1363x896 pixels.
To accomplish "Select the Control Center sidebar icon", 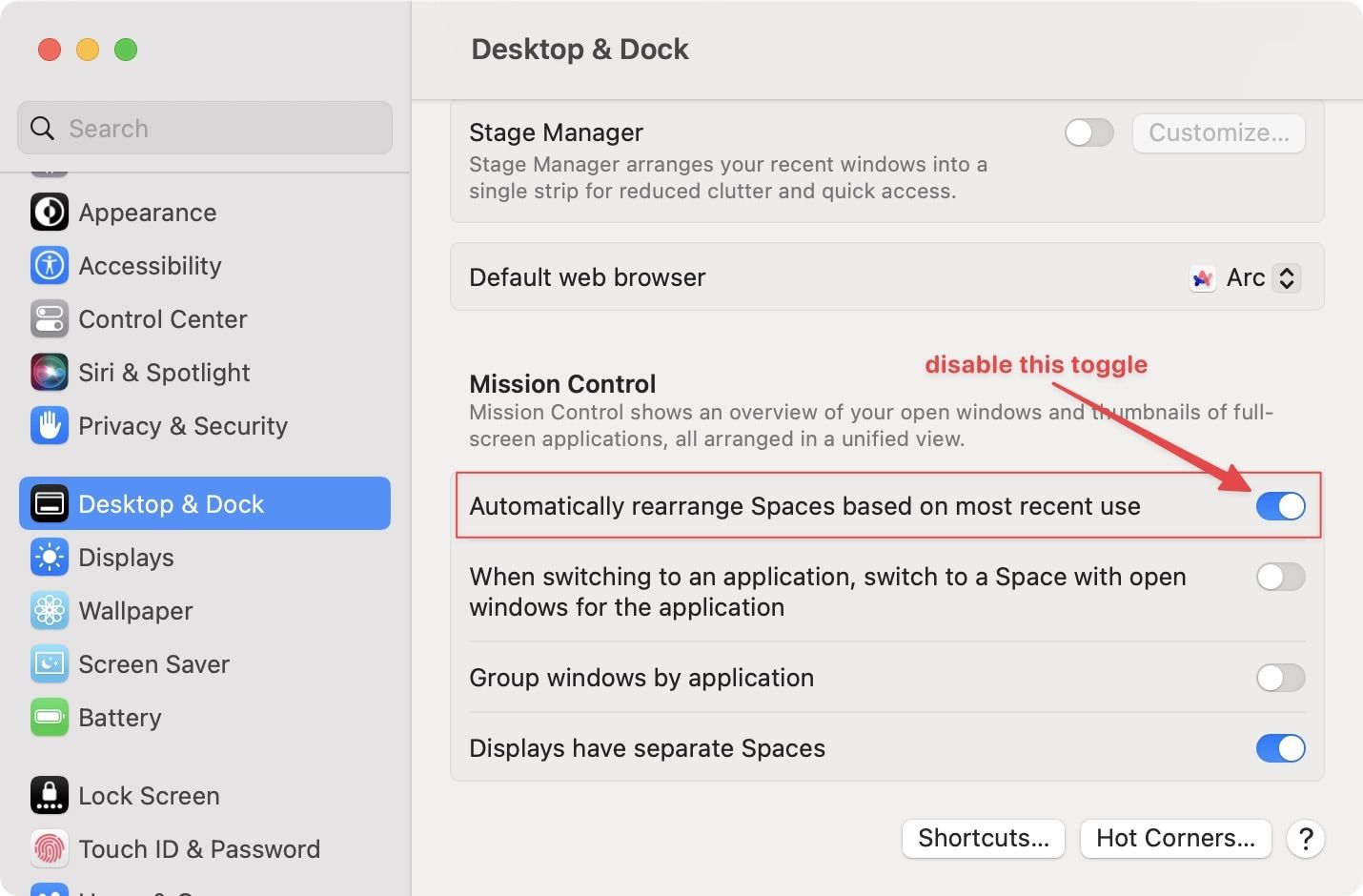I will [50, 319].
